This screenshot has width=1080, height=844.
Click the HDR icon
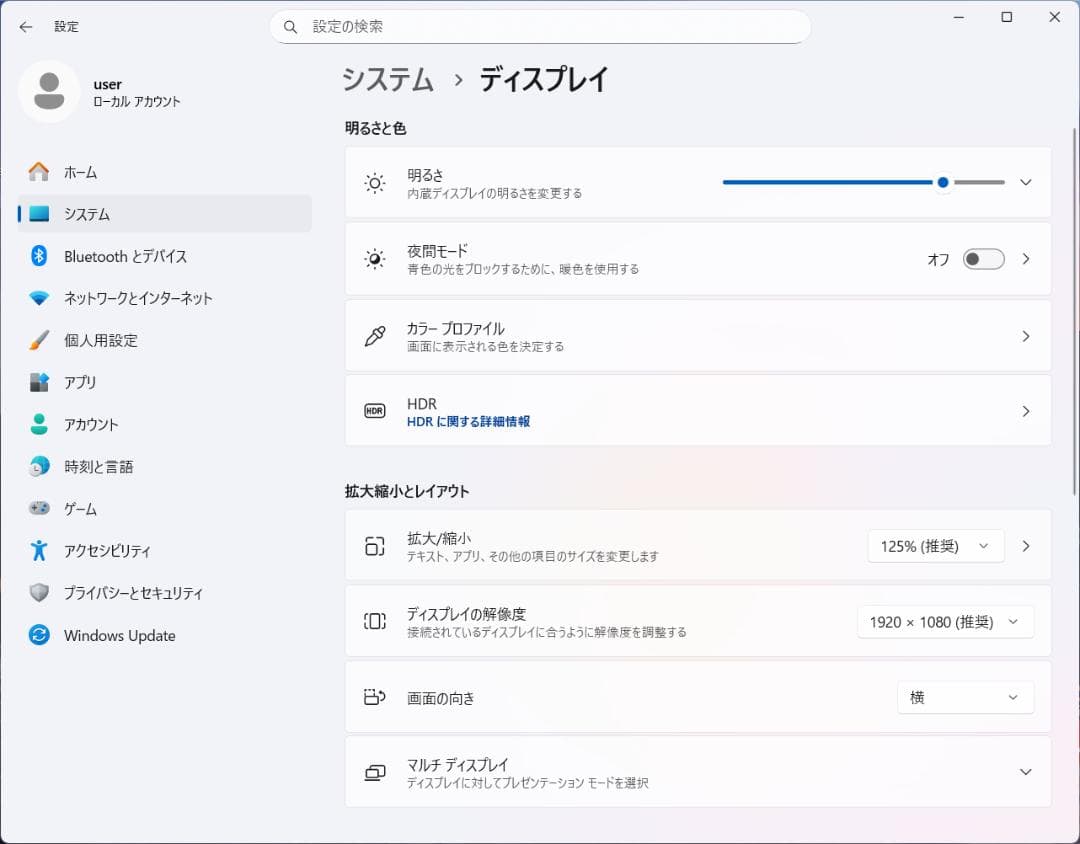point(374,410)
